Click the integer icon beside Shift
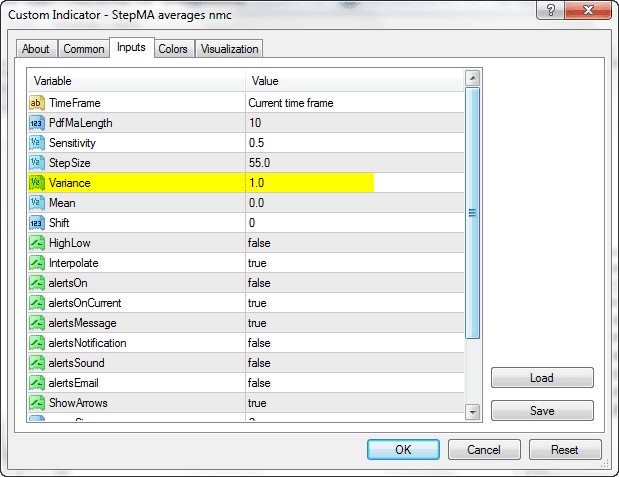Screen dimensions: 619x477 click(x=37, y=223)
